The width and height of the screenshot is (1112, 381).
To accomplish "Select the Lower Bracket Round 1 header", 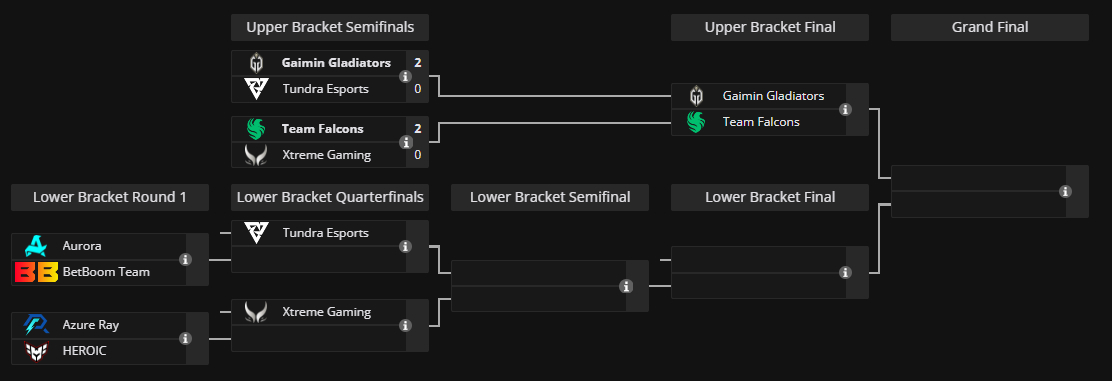I will pos(110,197).
